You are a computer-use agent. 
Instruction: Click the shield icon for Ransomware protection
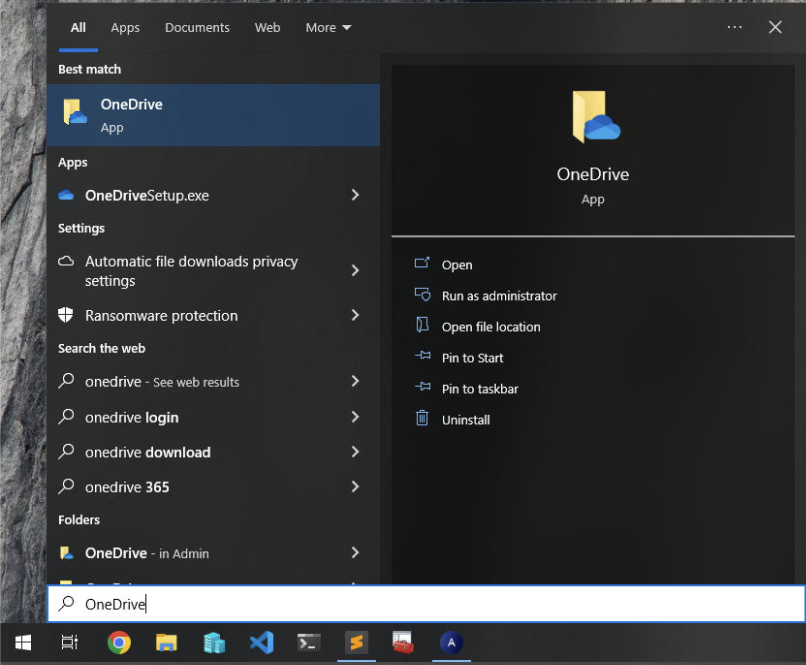pyautogui.click(x=66, y=315)
